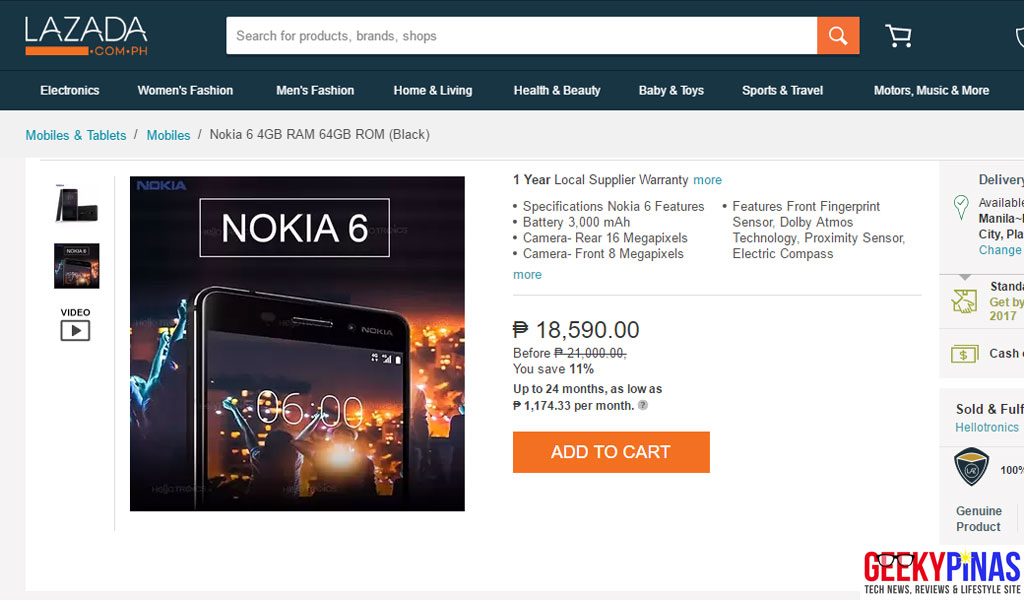Play the product video icon

75,329
